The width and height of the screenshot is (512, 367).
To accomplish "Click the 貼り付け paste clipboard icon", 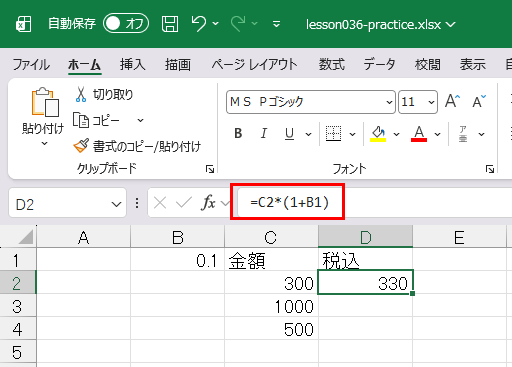I will (45, 102).
